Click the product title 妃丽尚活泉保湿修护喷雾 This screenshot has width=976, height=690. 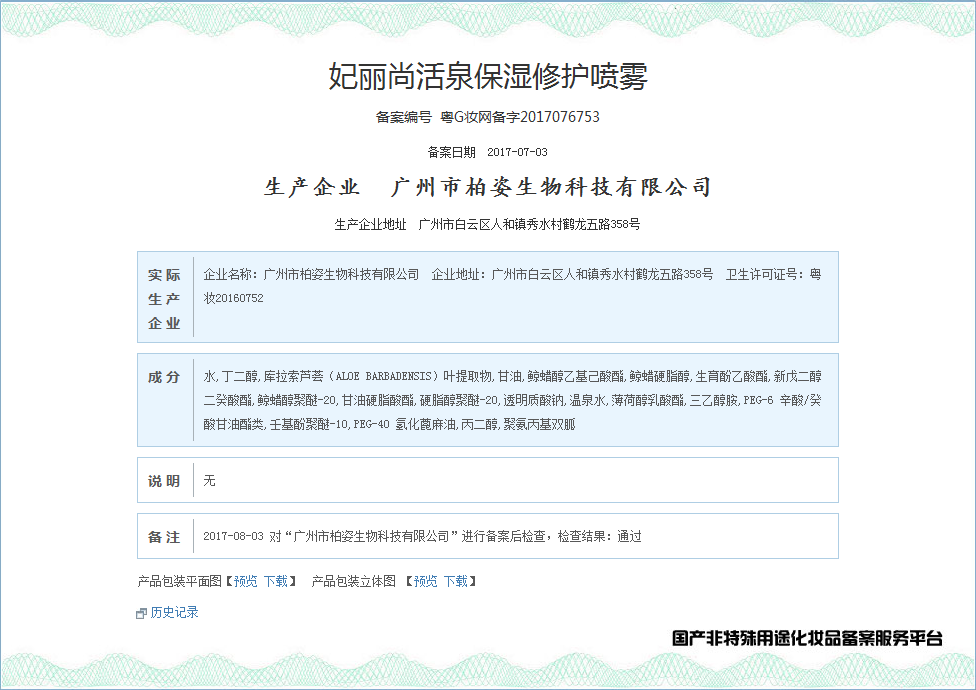click(x=488, y=76)
